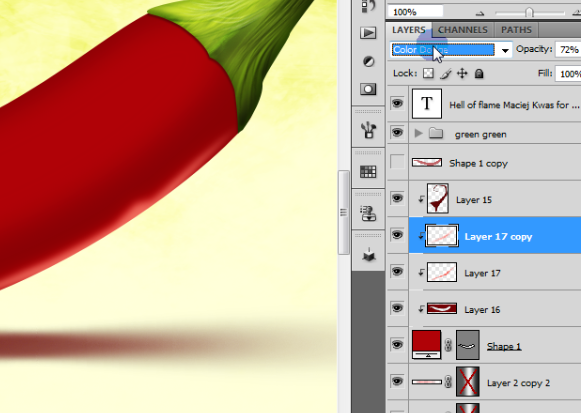Click the lock position move icon
The height and width of the screenshot is (413, 581).
click(x=462, y=73)
